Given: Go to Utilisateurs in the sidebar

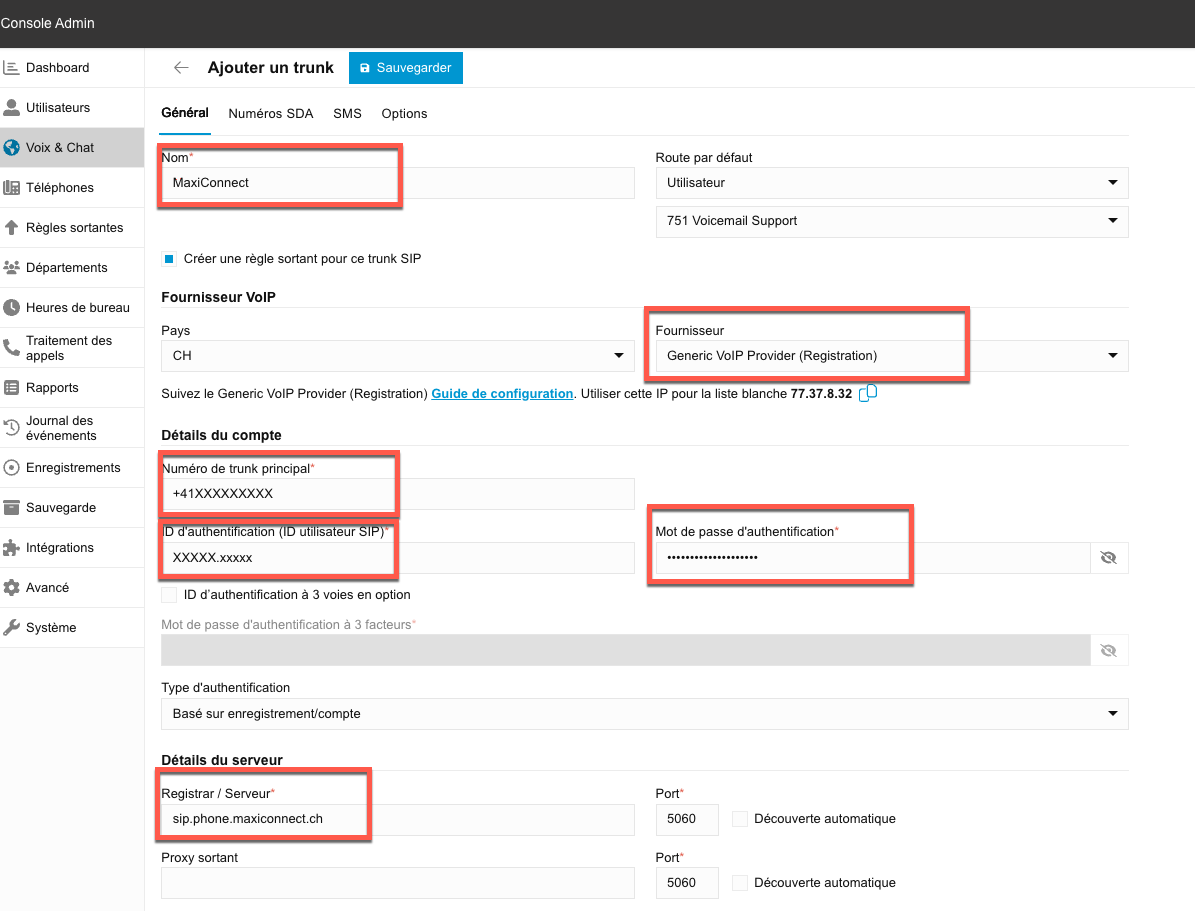Looking at the screenshot, I should click(57, 108).
